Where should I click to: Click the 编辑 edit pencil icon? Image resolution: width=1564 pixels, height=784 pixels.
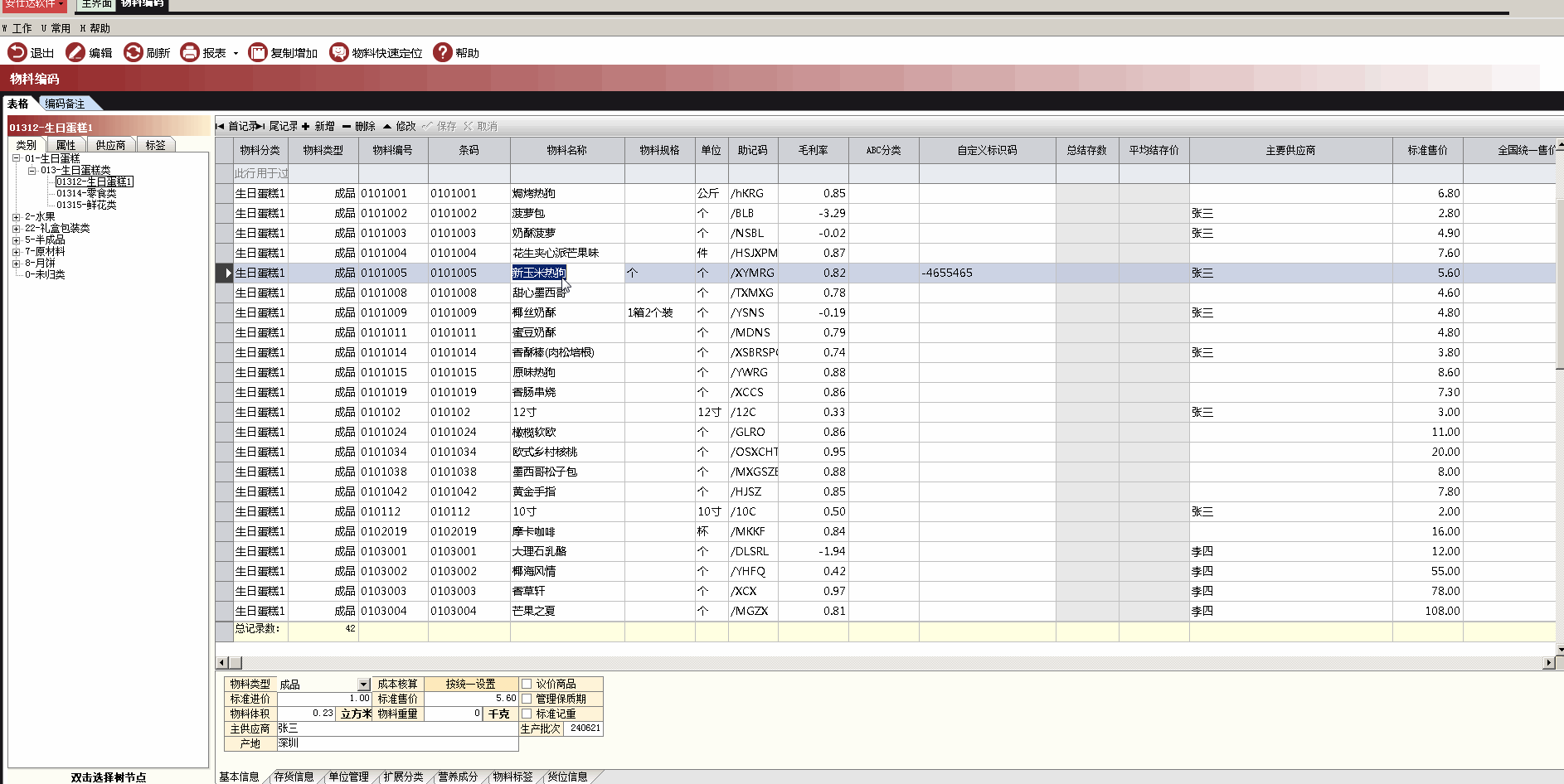[x=75, y=52]
